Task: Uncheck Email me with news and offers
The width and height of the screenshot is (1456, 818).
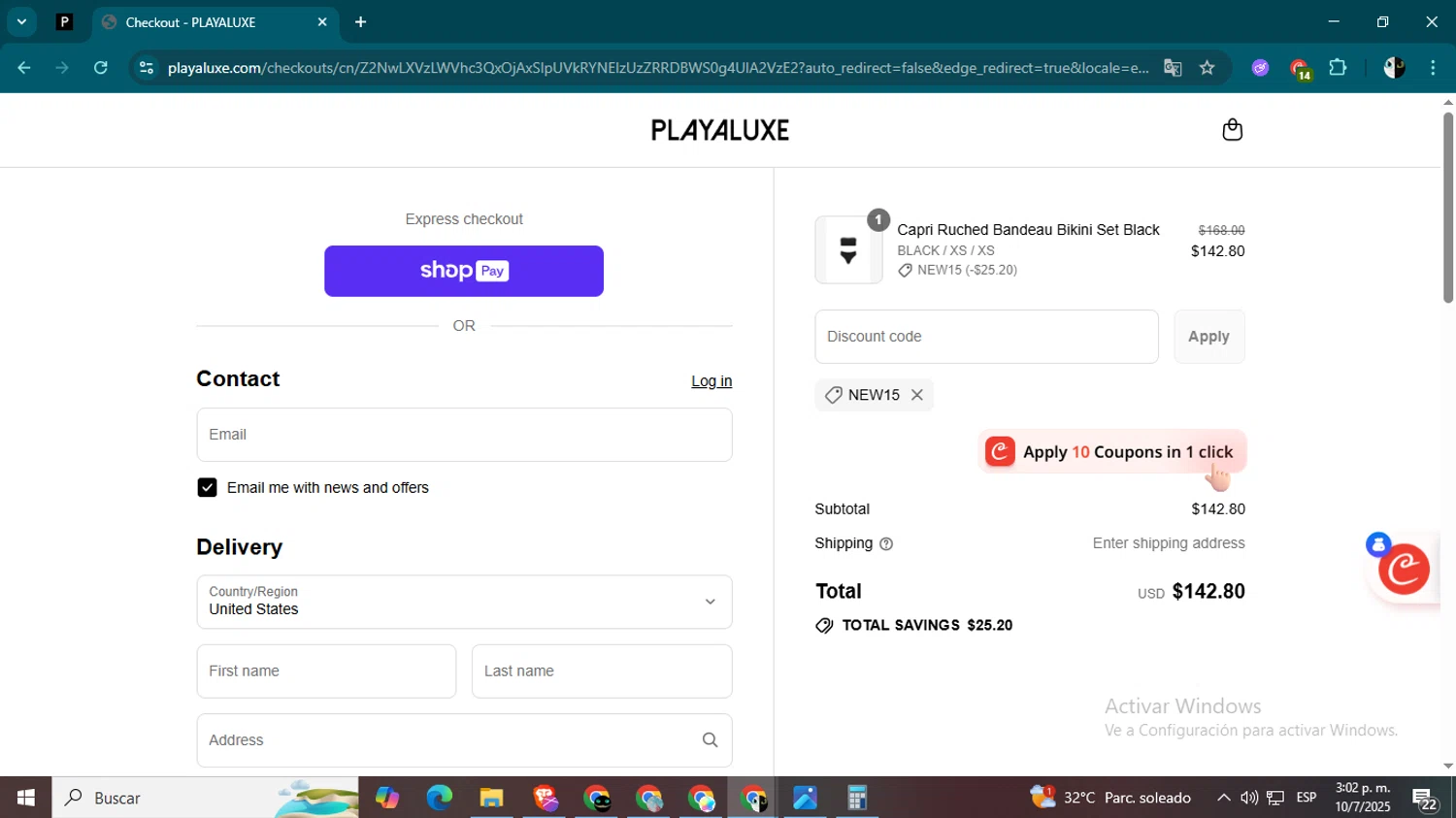Action: click(207, 487)
